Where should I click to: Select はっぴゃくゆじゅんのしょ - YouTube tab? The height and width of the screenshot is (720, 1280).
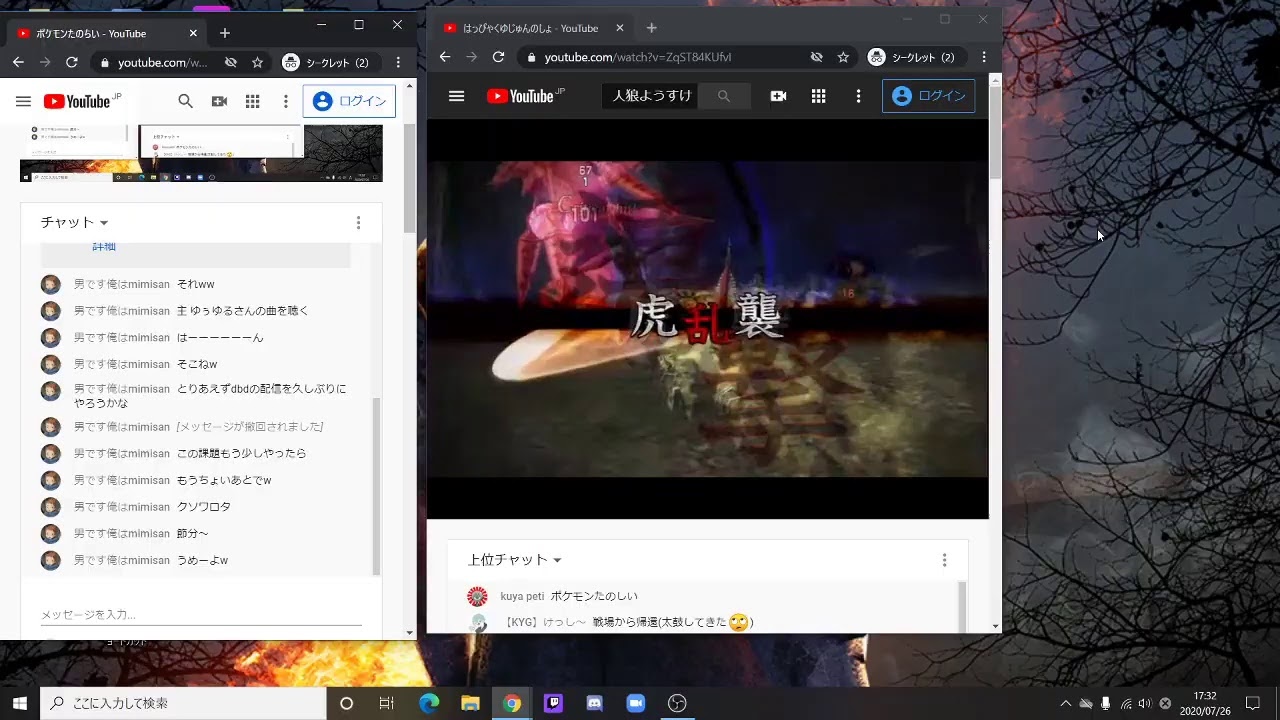click(530, 28)
